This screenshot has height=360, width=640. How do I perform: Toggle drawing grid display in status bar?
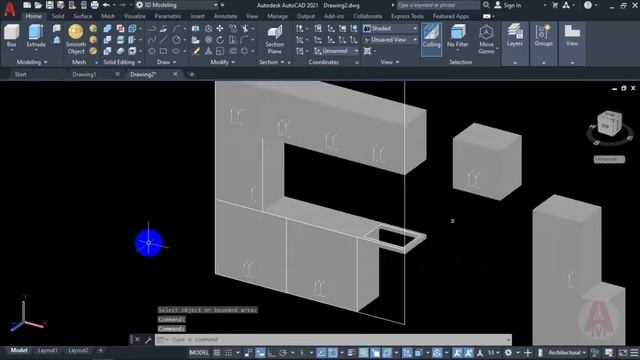(217, 353)
